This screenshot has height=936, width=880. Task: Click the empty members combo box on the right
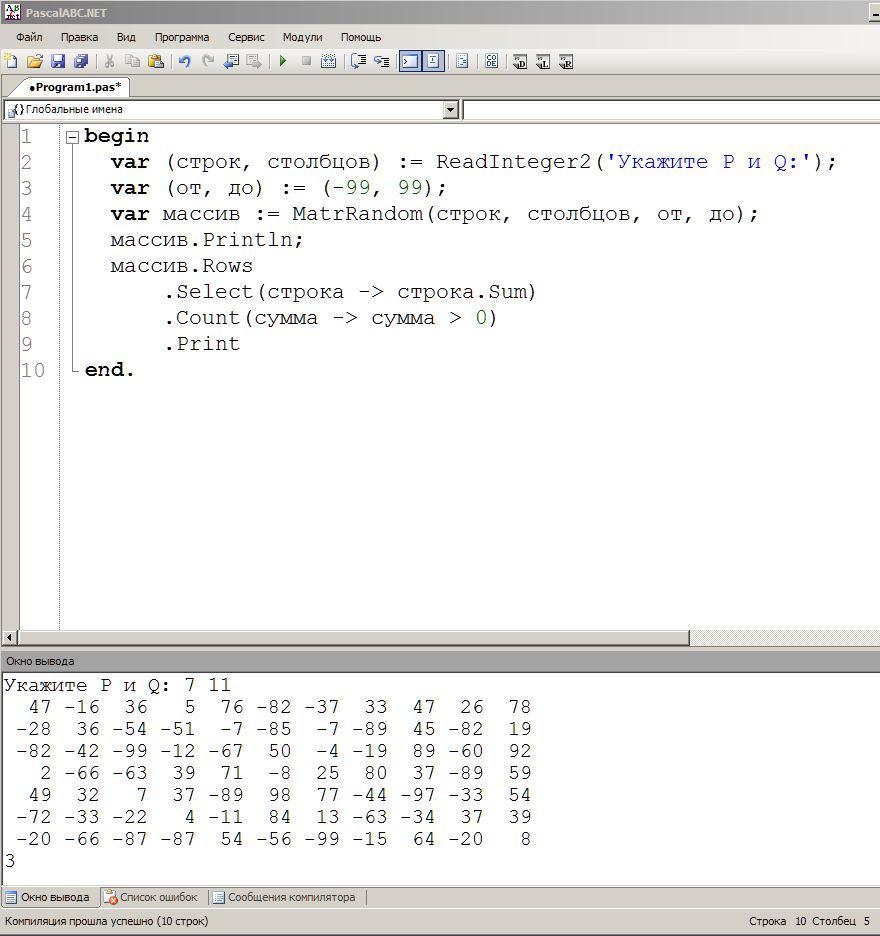(671, 110)
